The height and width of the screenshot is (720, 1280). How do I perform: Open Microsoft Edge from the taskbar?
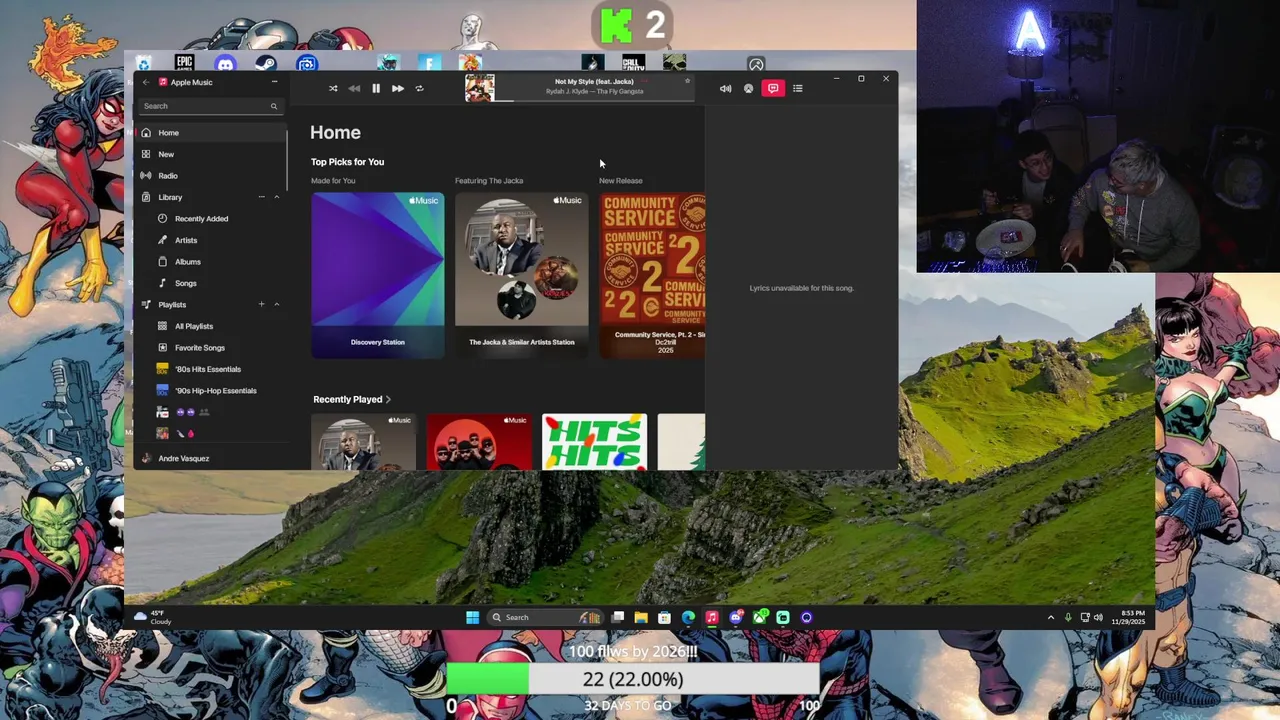(x=688, y=617)
